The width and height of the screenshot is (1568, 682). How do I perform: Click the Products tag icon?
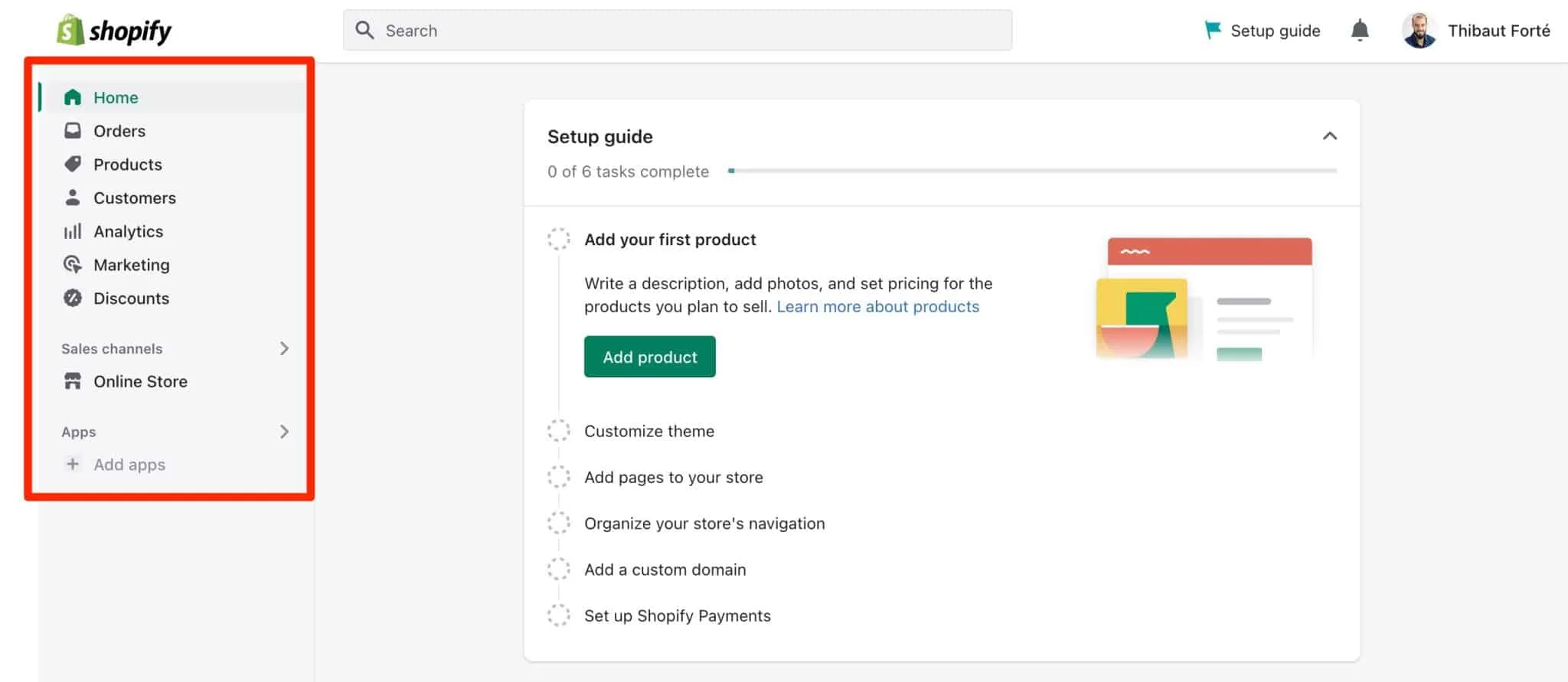click(73, 164)
